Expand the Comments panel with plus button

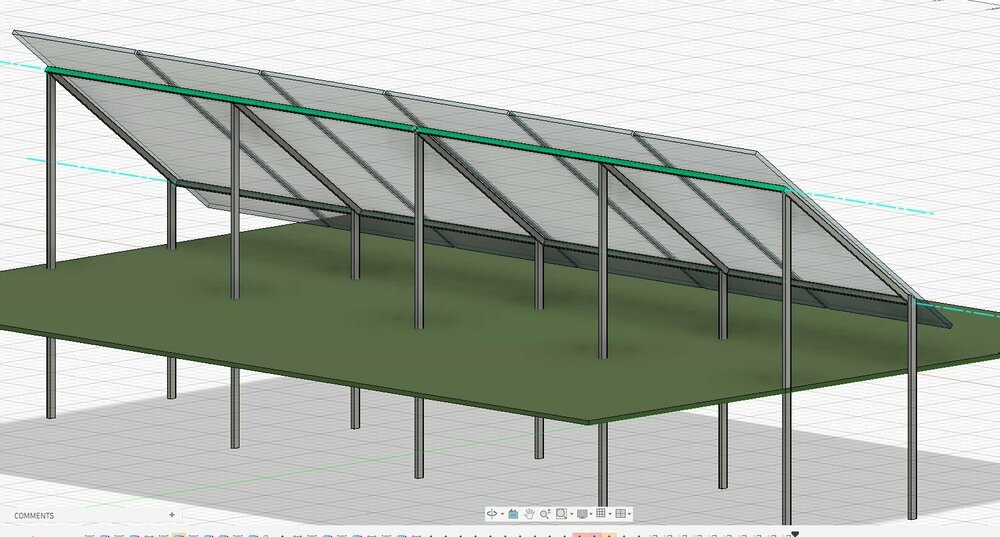point(172,515)
